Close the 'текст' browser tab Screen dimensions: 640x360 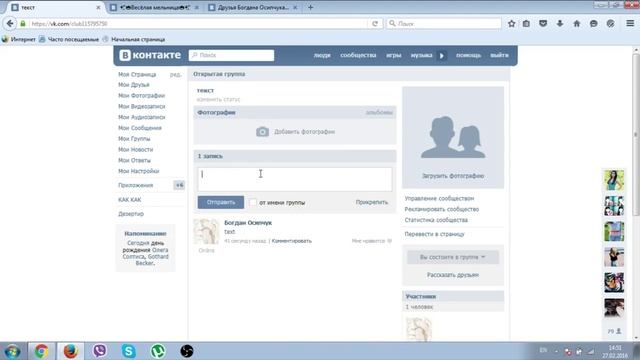(98, 7)
